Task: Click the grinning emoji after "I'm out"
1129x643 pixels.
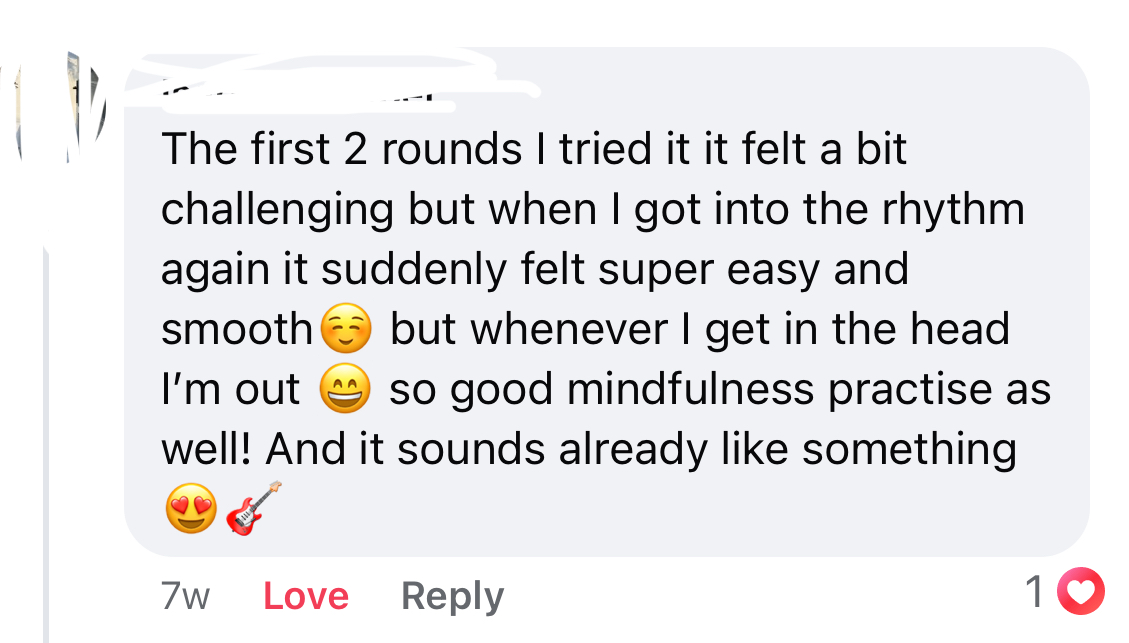Action: (x=344, y=390)
